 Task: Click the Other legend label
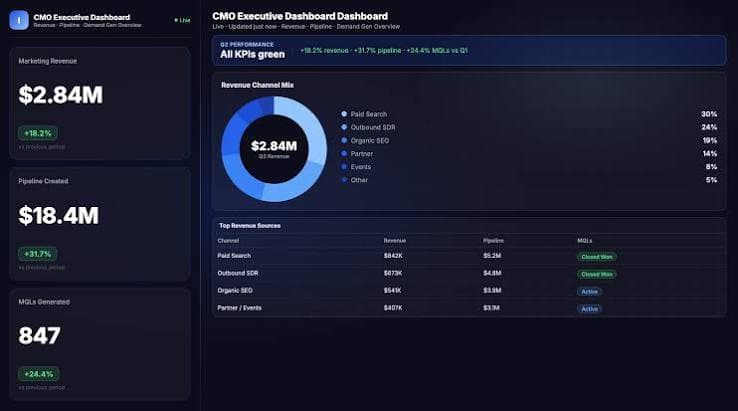[x=359, y=180]
